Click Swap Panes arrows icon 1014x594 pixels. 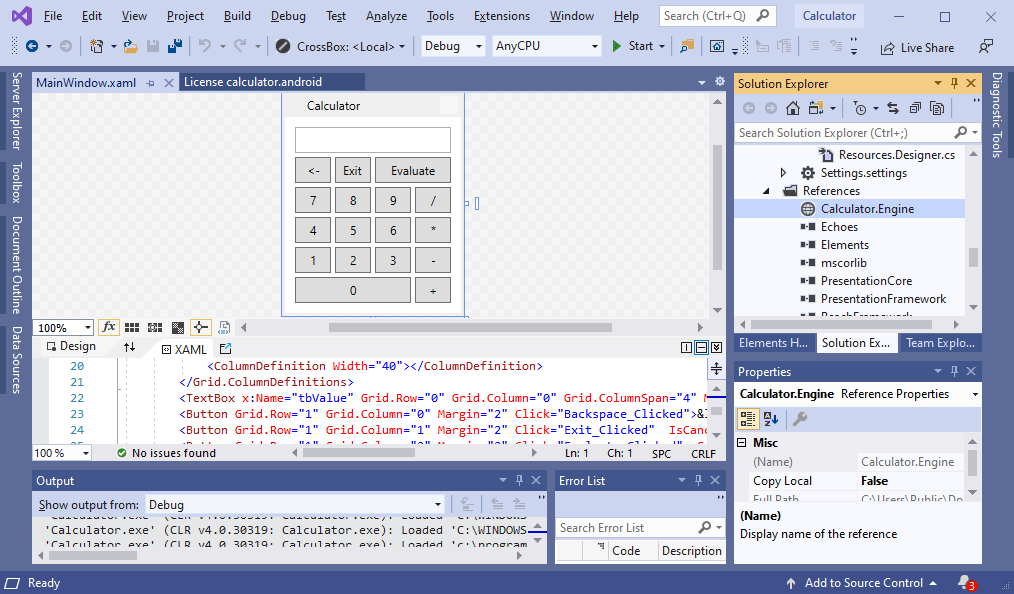[x=130, y=347]
